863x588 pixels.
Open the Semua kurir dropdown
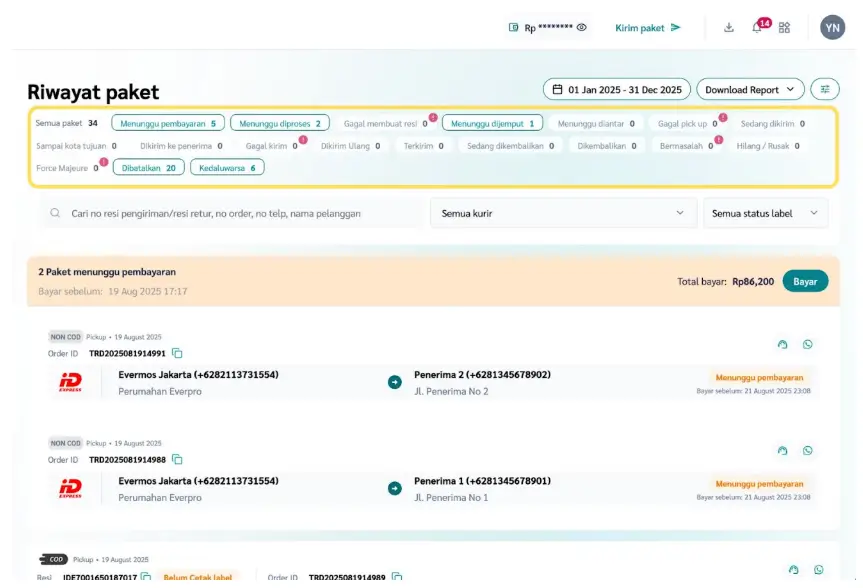[563, 213]
